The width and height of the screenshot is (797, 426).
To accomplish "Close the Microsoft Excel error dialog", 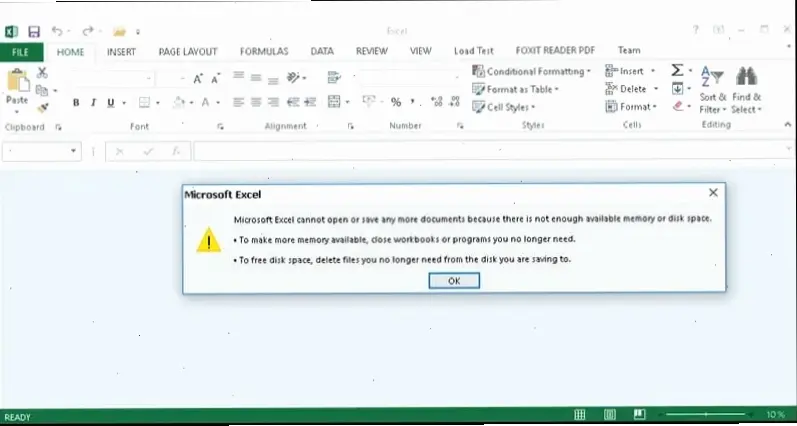I will (x=713, y=193).
